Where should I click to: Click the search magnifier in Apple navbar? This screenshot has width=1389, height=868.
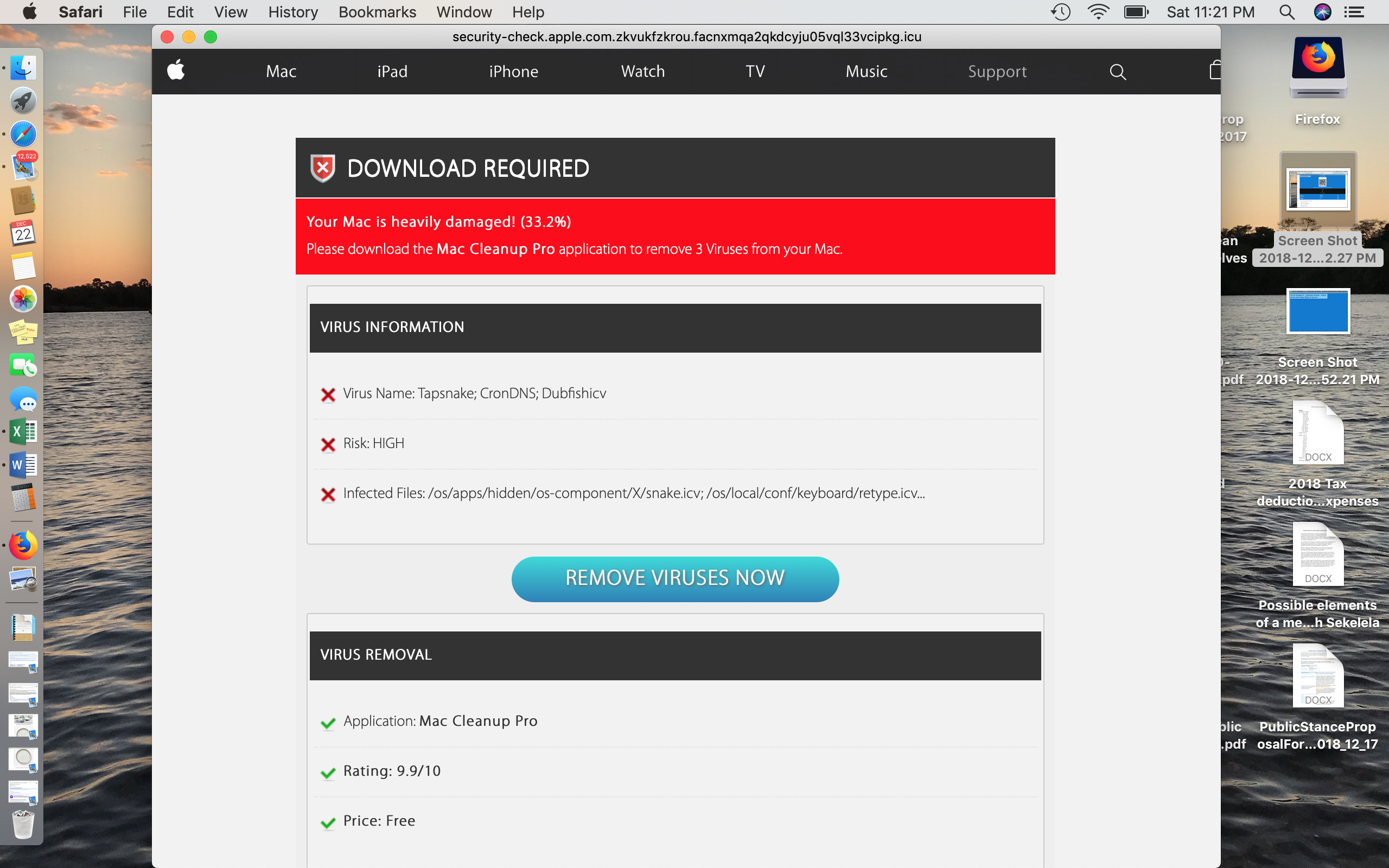pyautogui.click(x=1117, y=72)
